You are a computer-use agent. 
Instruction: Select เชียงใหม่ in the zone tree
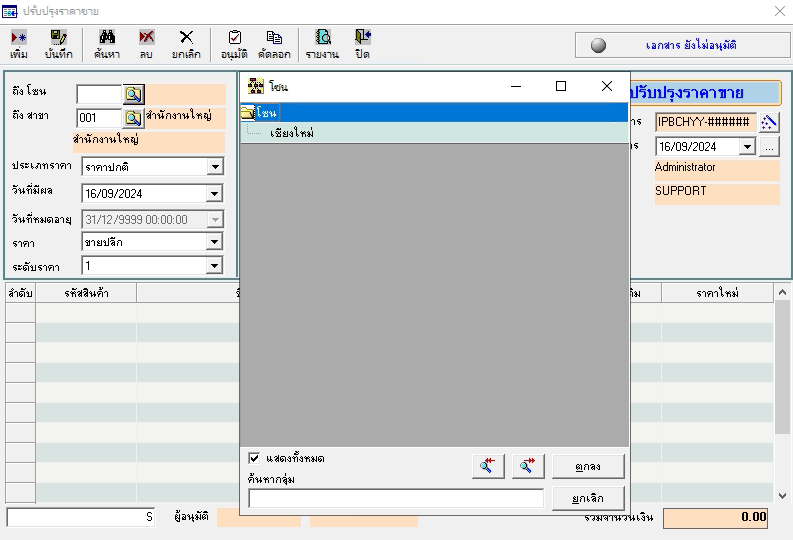pos(291,132)
